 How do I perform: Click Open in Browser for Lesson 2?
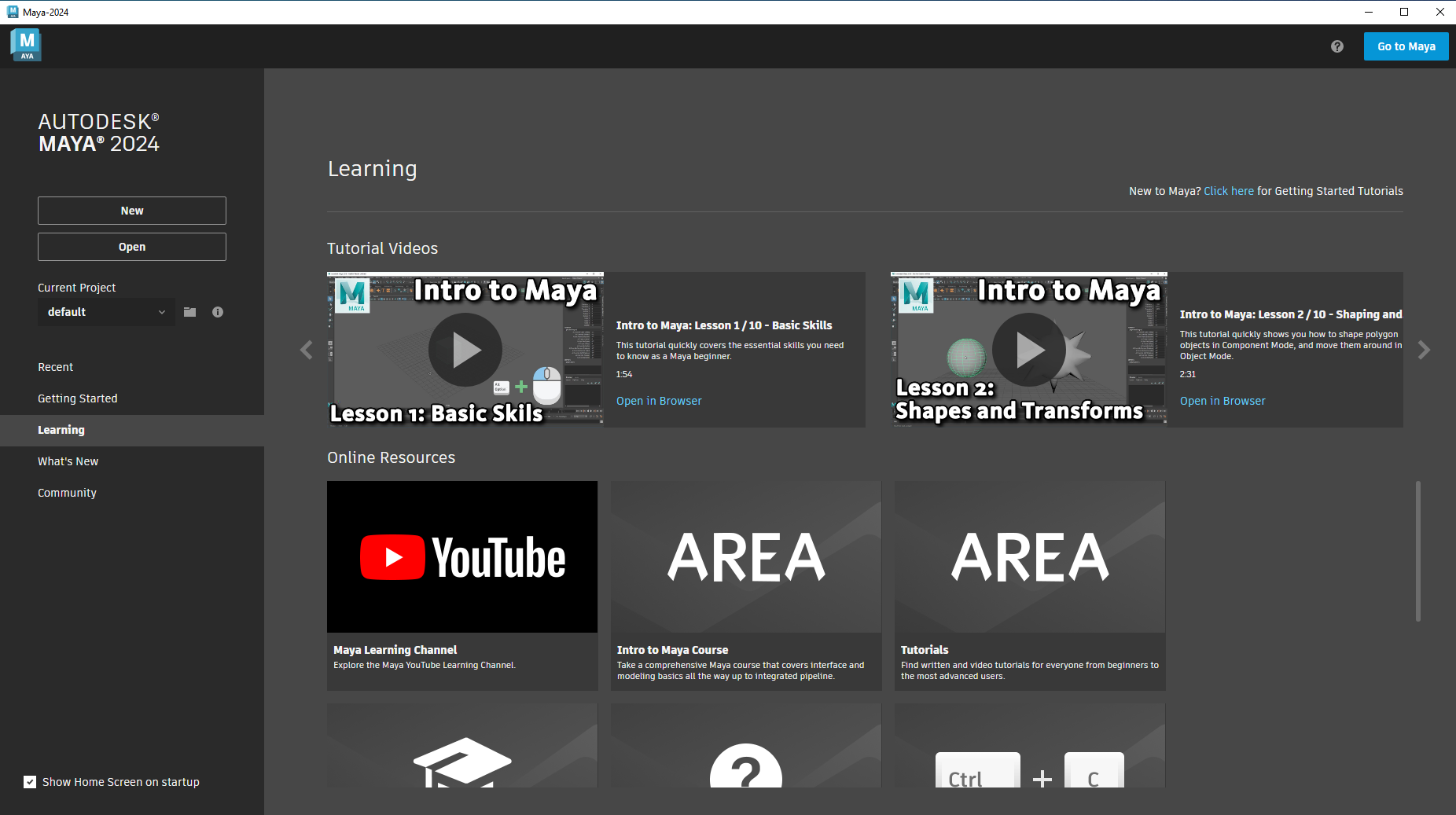tap(1223, 401)
